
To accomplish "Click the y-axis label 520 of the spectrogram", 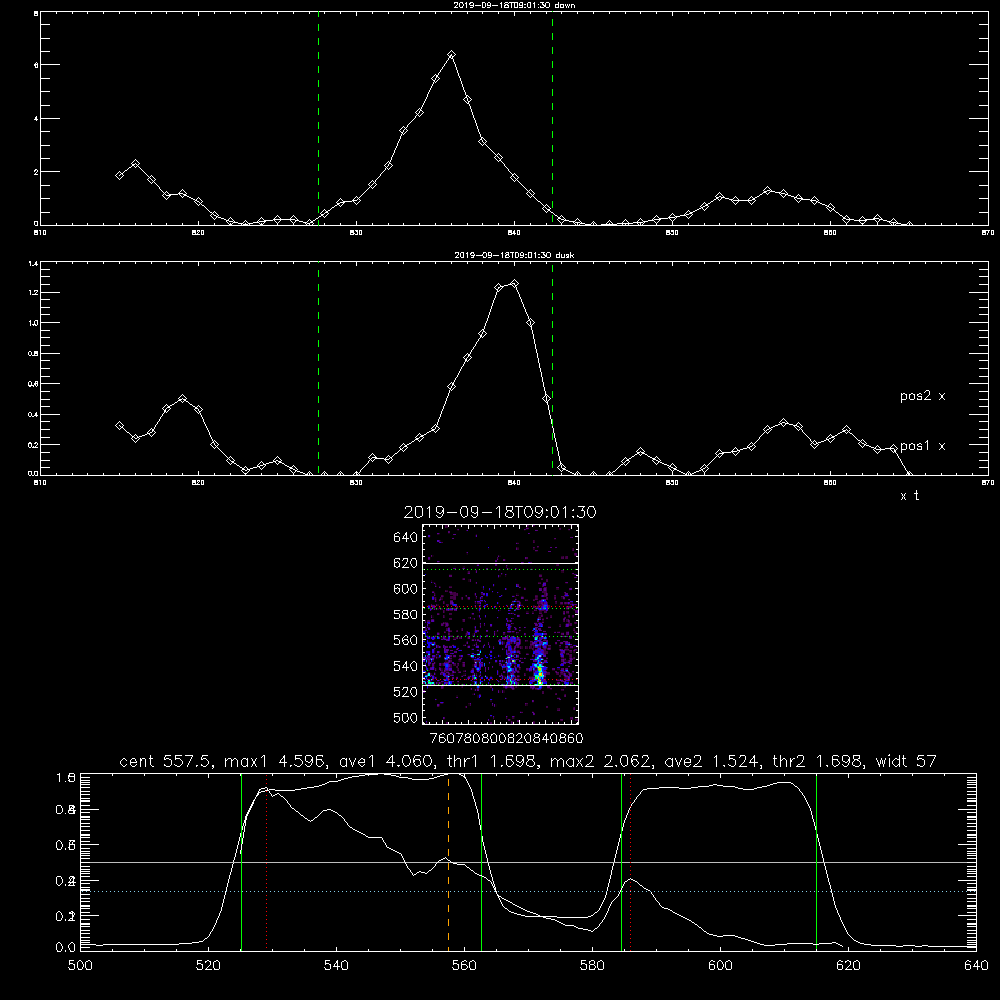I will (x=406, y=693).
